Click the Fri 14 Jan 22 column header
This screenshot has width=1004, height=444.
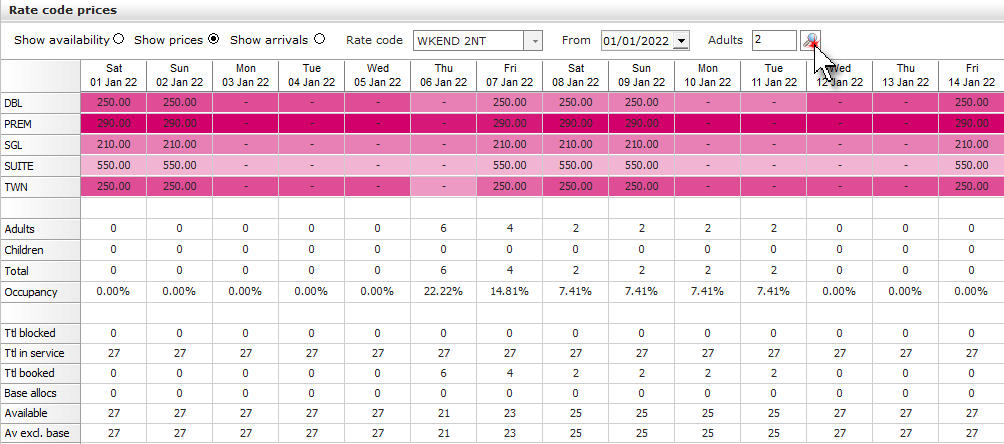coord(971,76)
